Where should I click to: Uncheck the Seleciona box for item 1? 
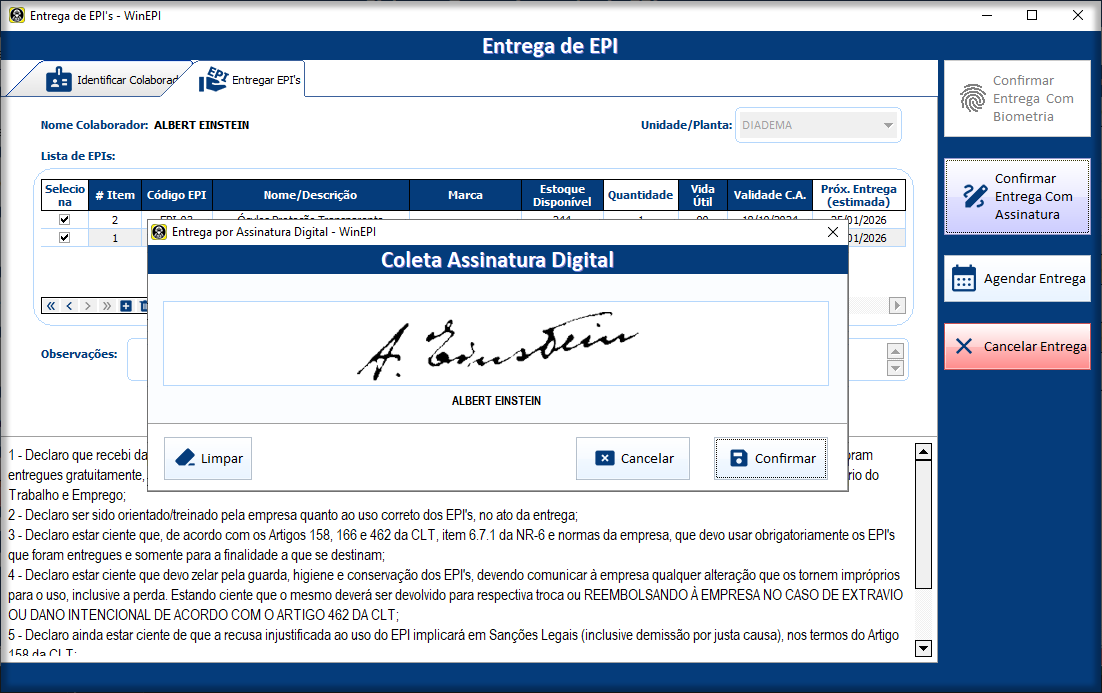(x=65, y=238)
